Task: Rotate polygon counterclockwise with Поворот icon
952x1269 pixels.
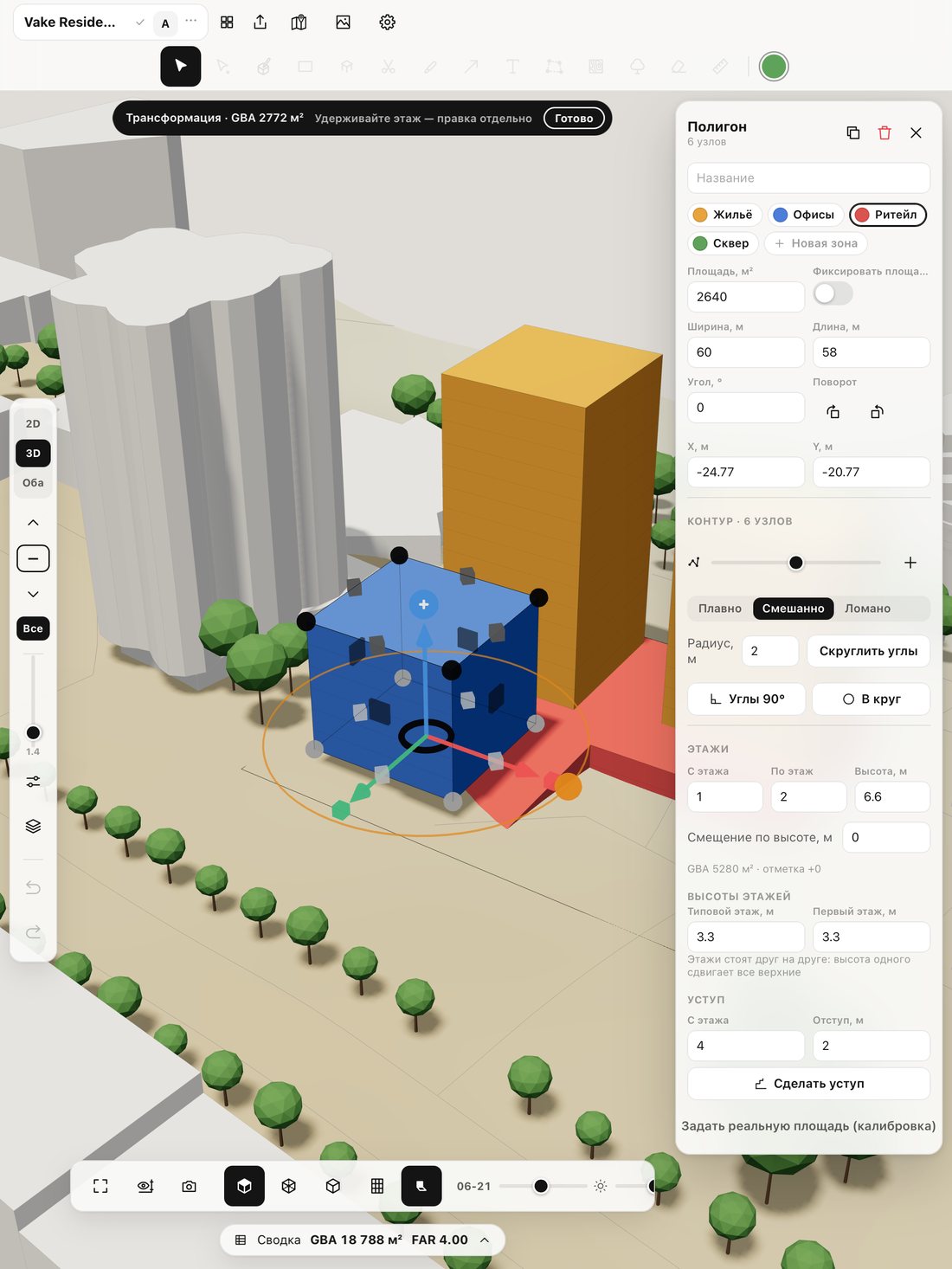Action: 833,412
